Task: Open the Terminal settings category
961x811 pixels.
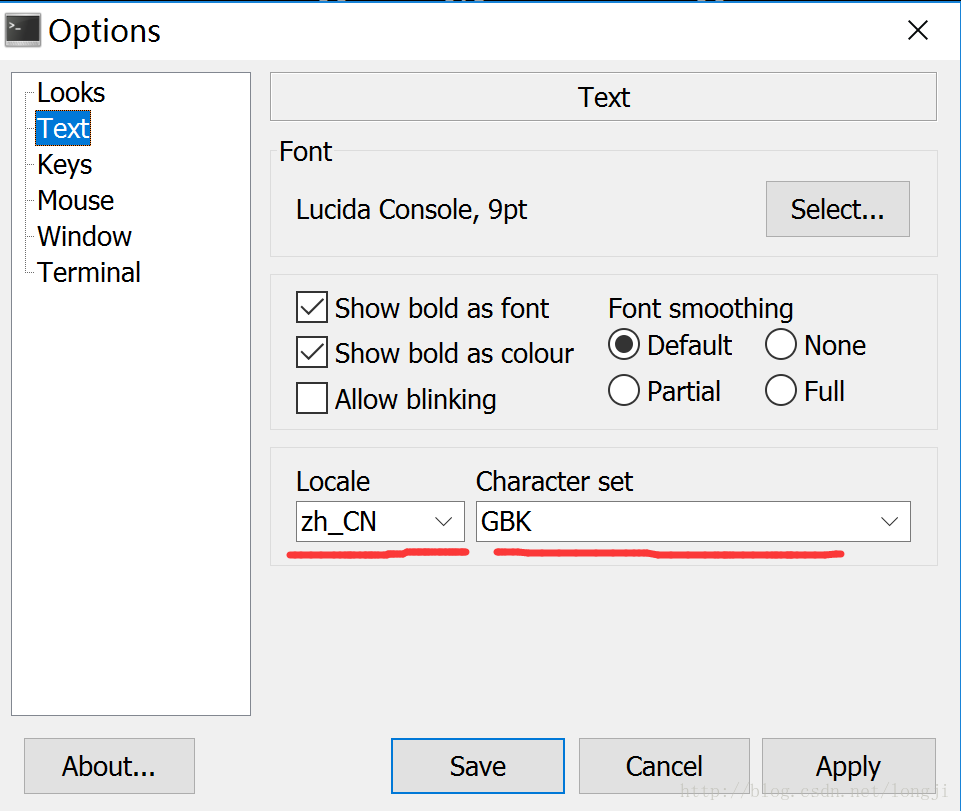Action: pos(89,273)
